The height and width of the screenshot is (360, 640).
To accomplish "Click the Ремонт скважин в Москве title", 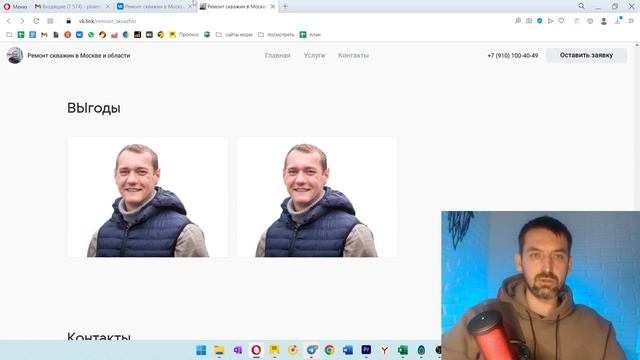I will pos(79,56).
